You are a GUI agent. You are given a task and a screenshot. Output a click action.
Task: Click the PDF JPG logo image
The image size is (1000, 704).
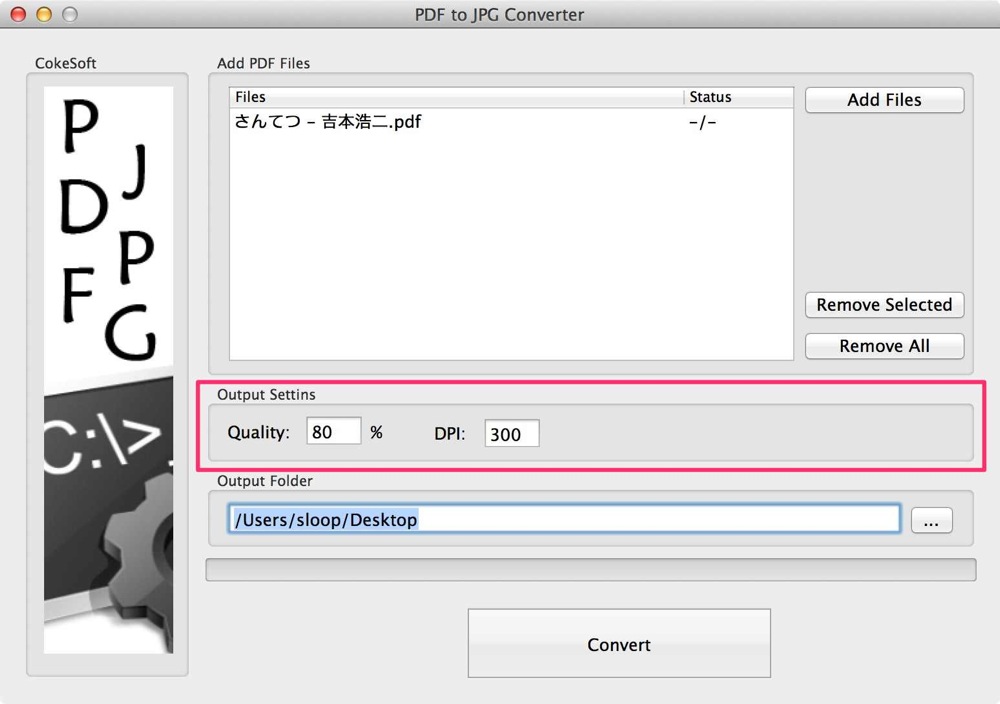[108, 230]
